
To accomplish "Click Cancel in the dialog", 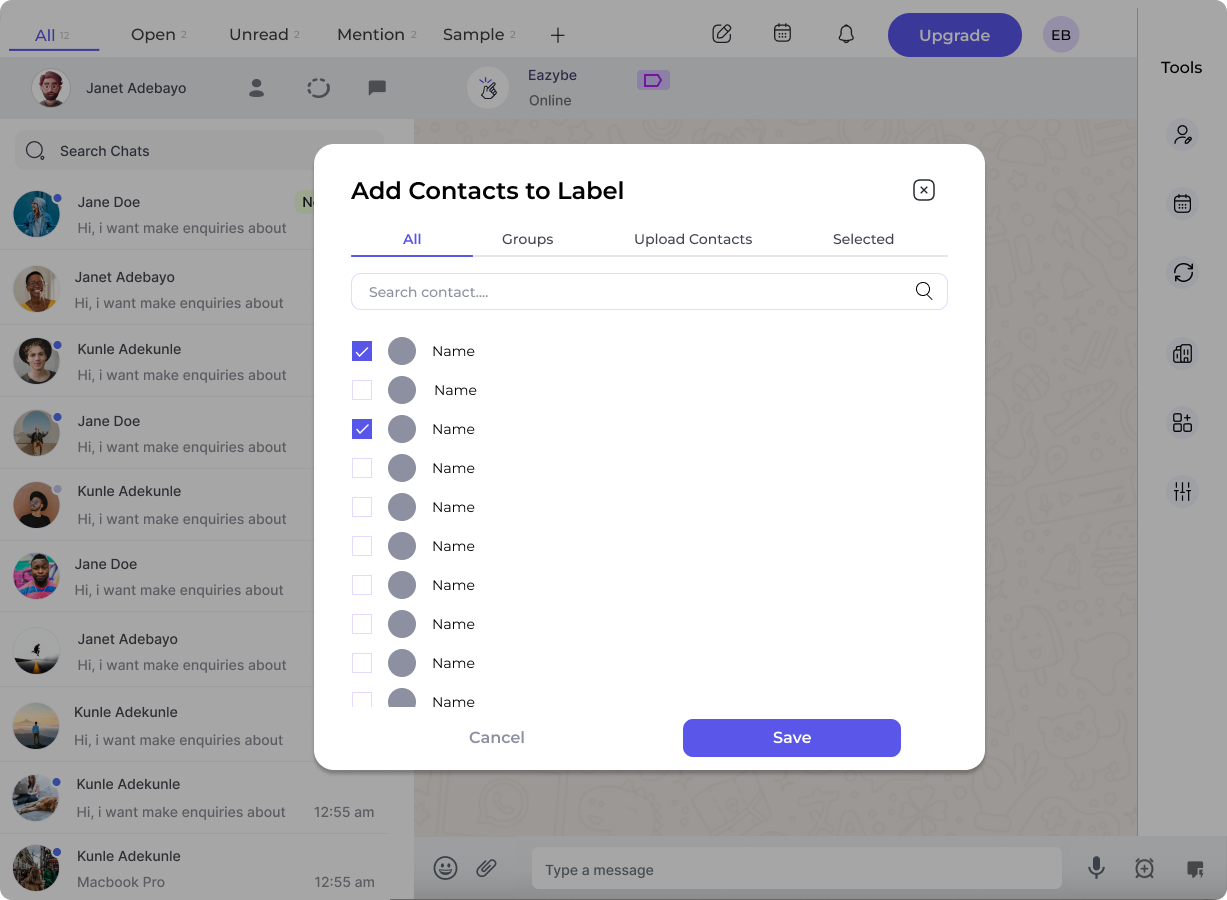I will [496, 737].
